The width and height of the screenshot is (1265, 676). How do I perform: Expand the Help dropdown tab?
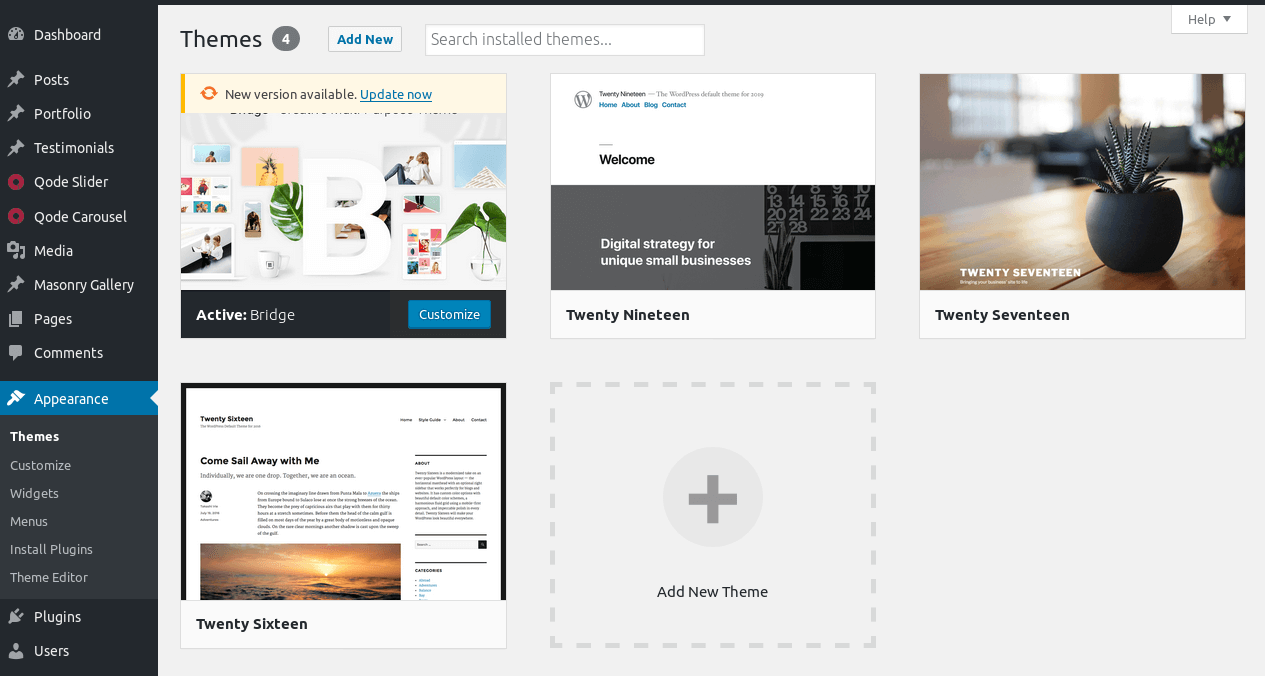[x=1209, y=20]
